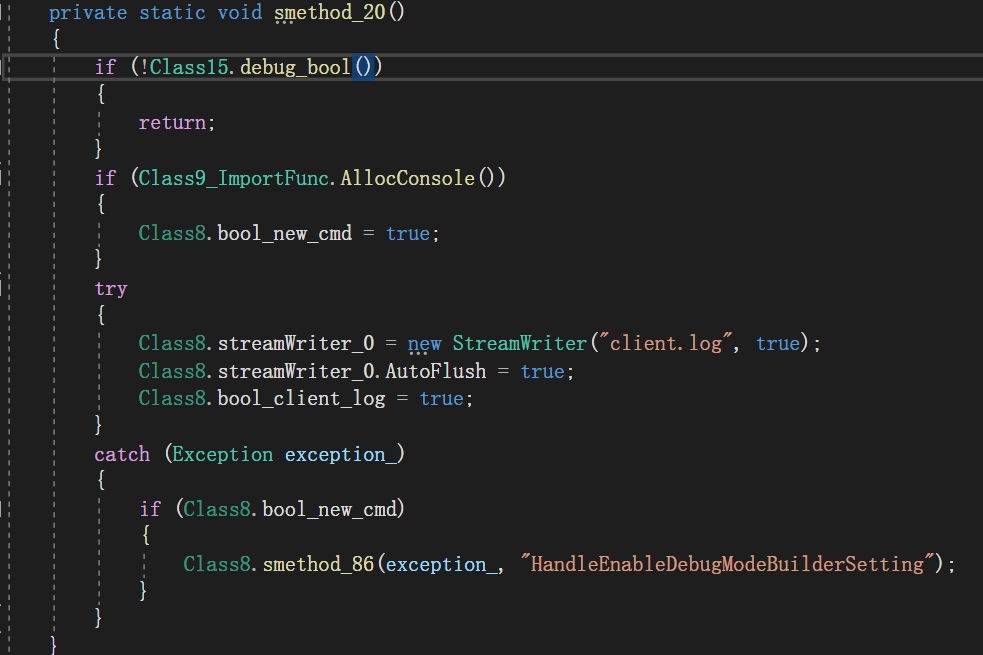Click 'bool_new_cmd' inside the catch block if
This screenshot has height=655, width=983.
point(330,510)
